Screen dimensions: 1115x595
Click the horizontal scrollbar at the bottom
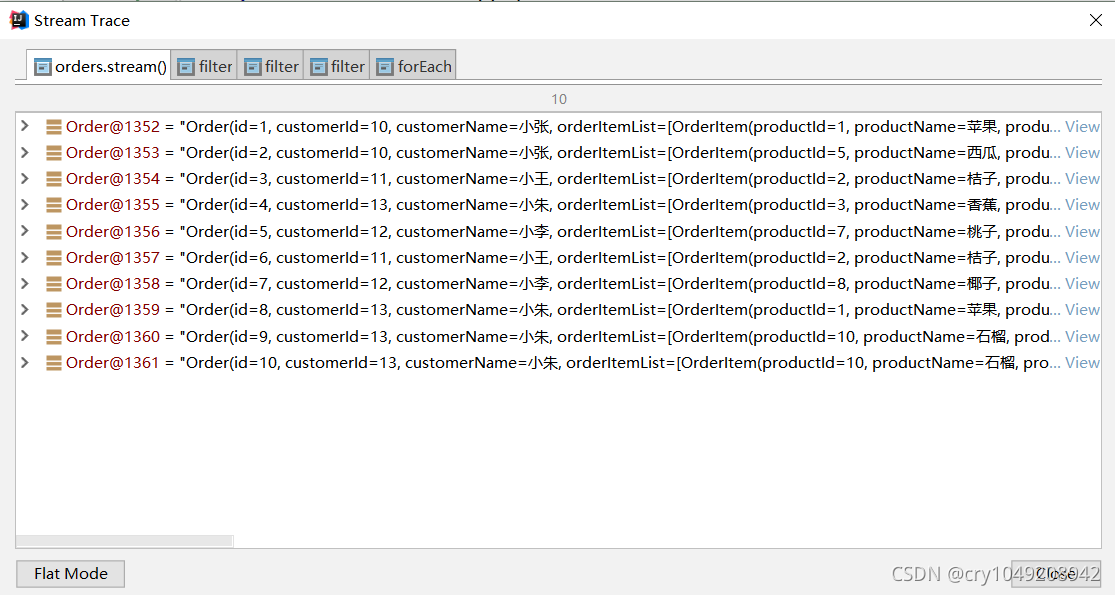tap(124, 540)
